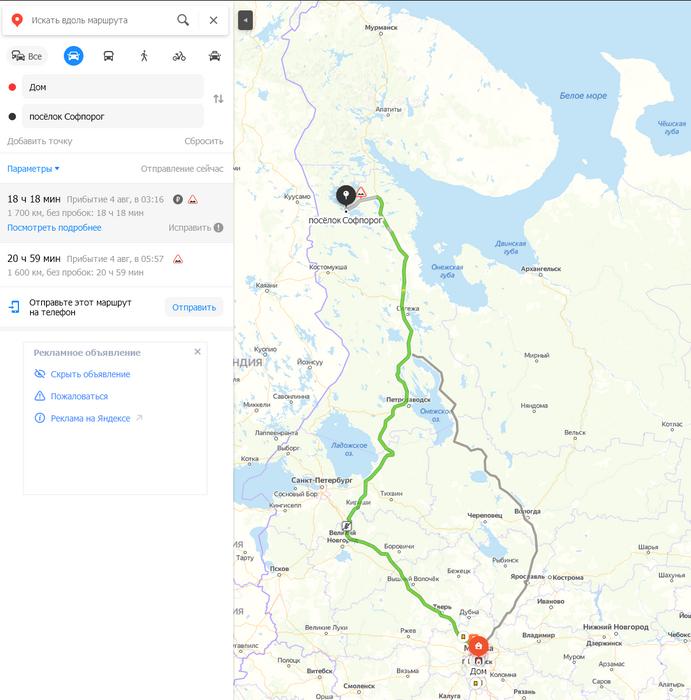Image resolution: width=691 pixels, height=700 pixels.
Task: Click the search magnifier icon
Action: coord(183,20)
